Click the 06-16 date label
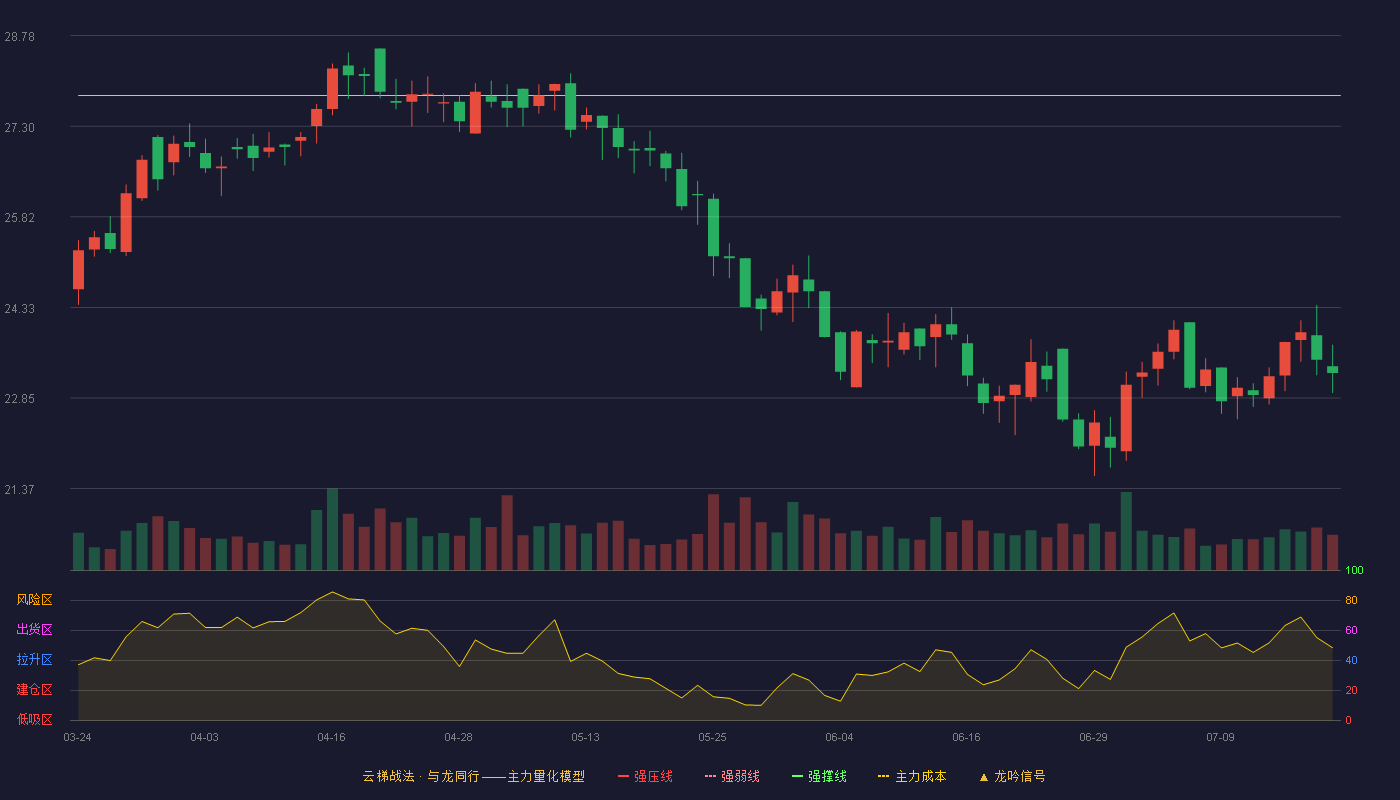Screen dimensions: 1400x800 tap(966, 737)
